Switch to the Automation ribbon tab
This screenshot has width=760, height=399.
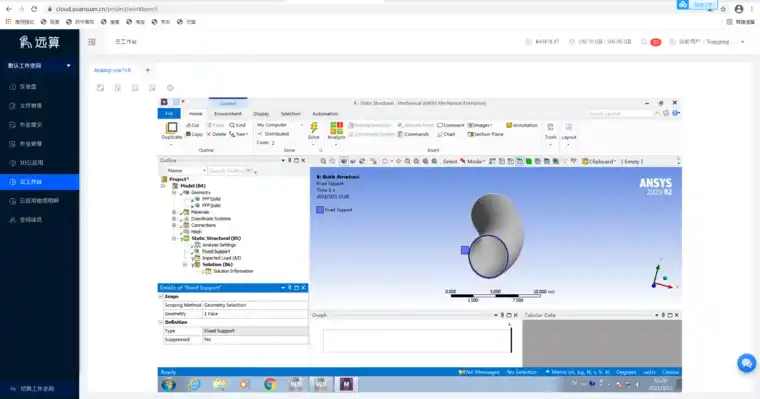325,113
